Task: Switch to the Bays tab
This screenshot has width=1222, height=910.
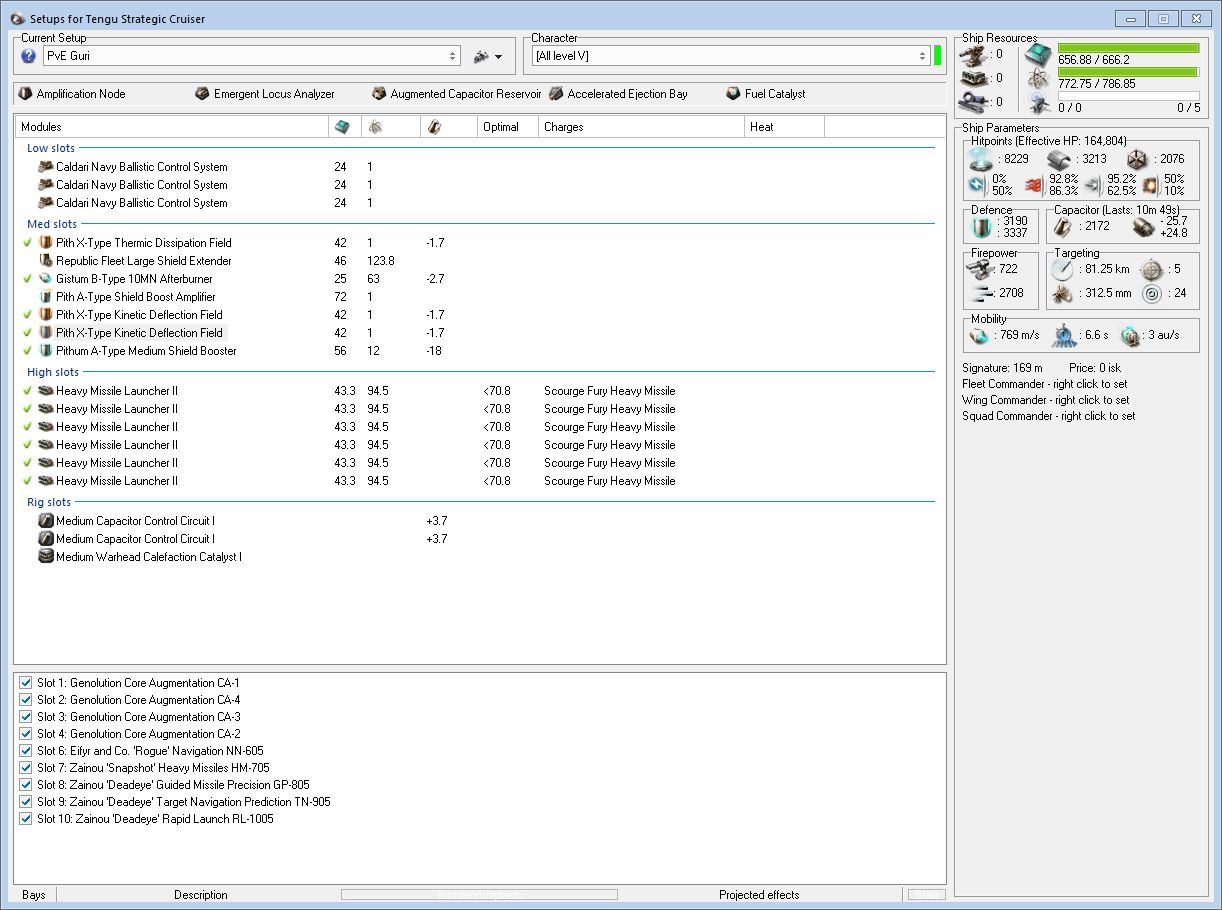Action: click(34, 895)
